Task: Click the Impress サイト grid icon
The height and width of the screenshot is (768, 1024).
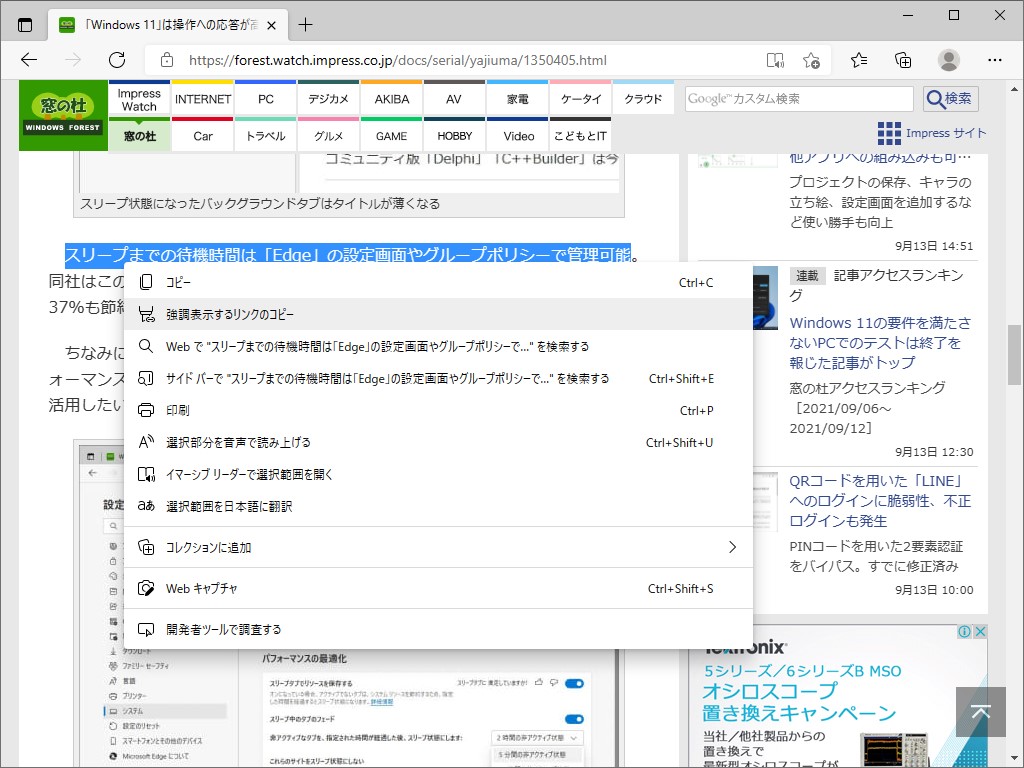Action: click(x=888, y=133)
